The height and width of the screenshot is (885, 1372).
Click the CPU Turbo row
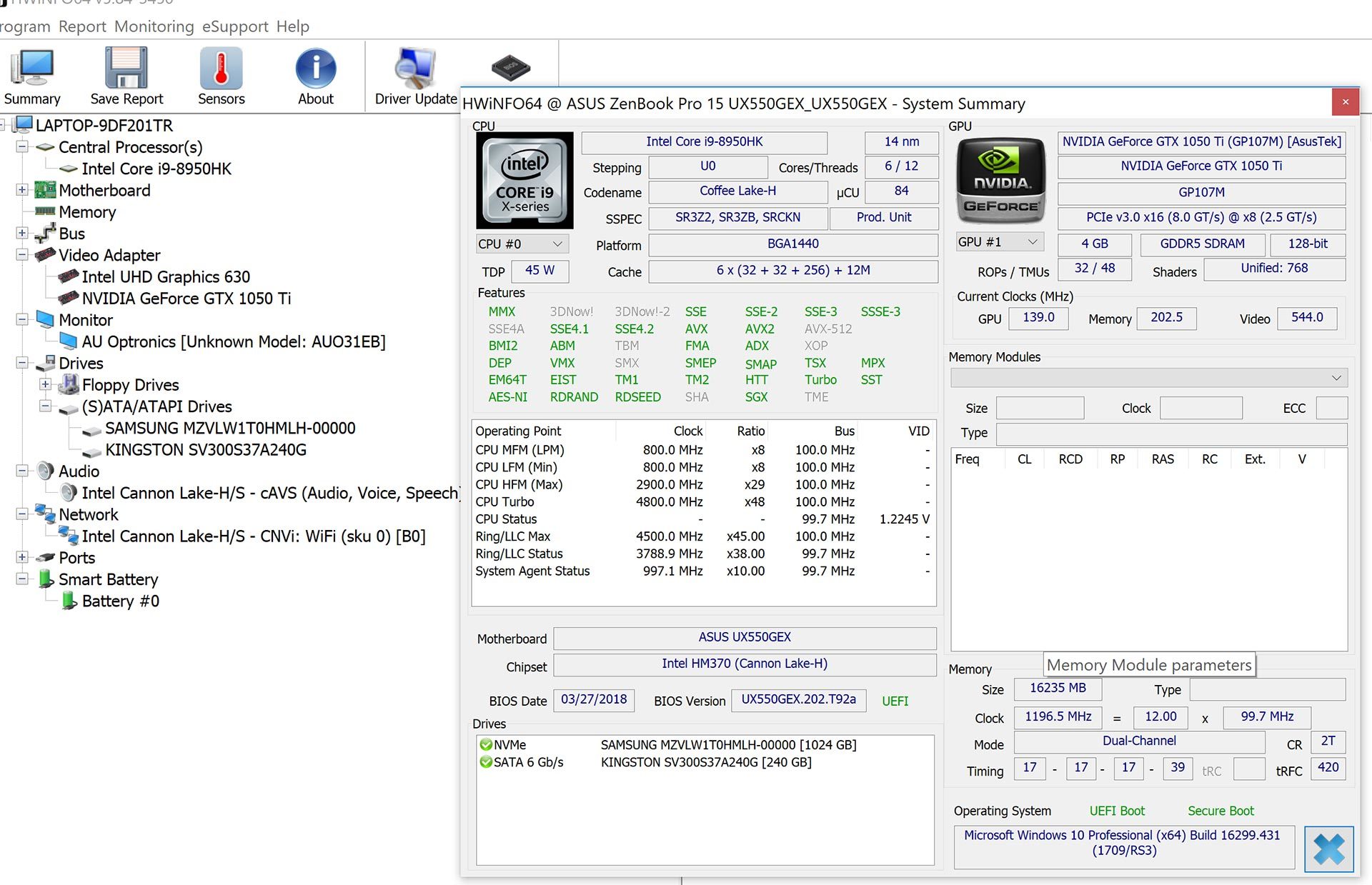point(703,501)
